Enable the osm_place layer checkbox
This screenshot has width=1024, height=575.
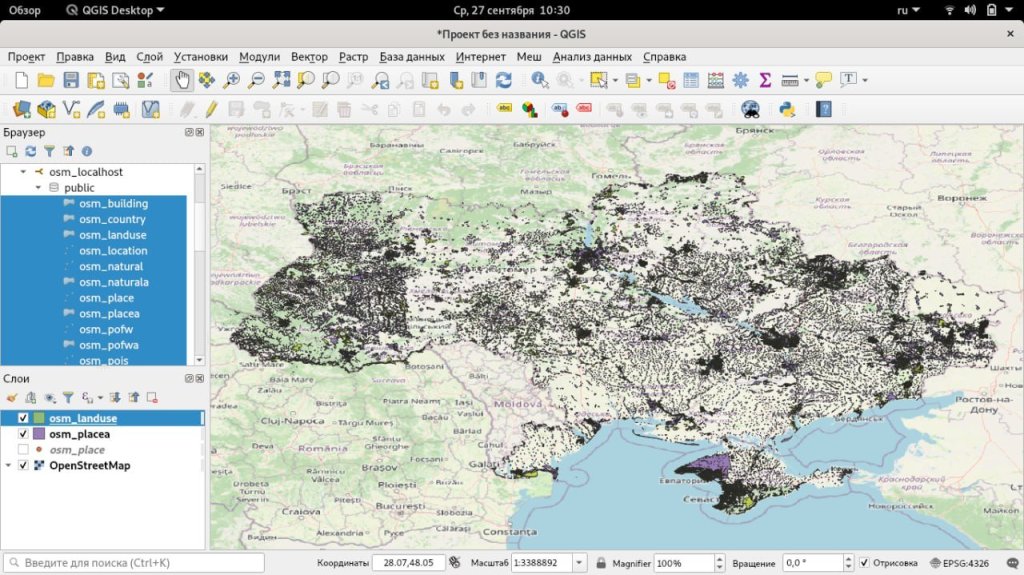pyautogui.click(x=23, y=450)
